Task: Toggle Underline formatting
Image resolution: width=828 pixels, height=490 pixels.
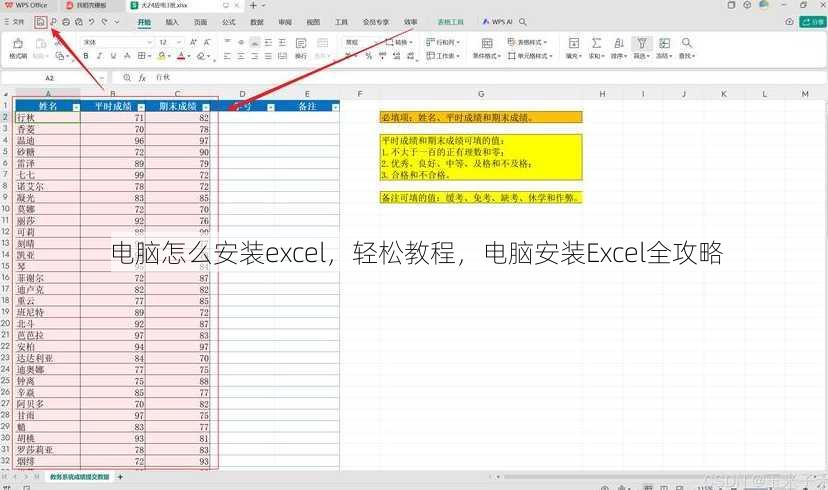Action: [x=113, y=56]
